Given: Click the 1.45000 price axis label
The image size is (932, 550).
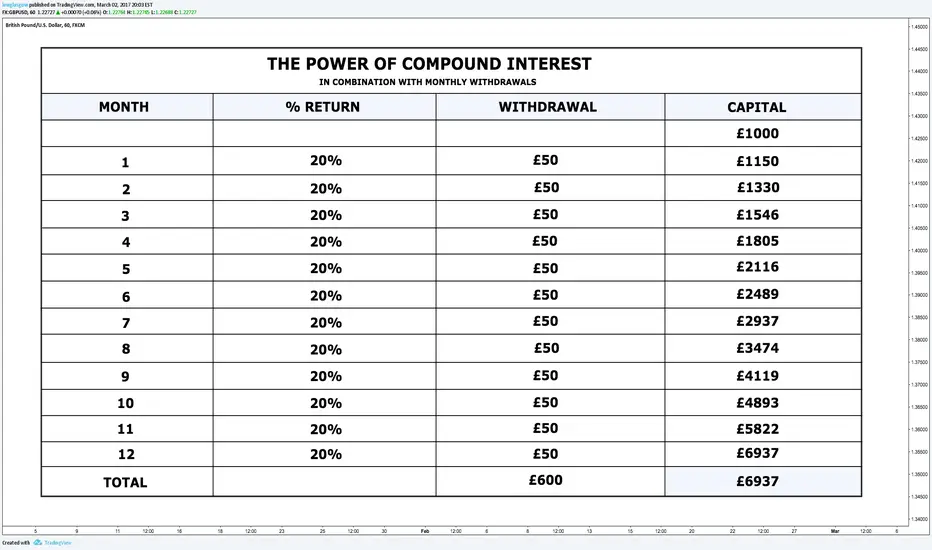Looking at the screenshot, I should [920, 27].
